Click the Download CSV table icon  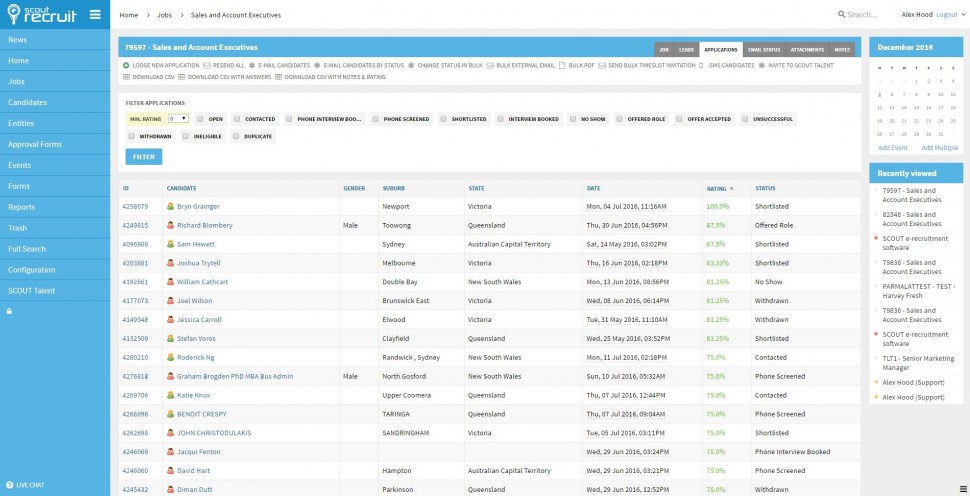click(126, 77)
